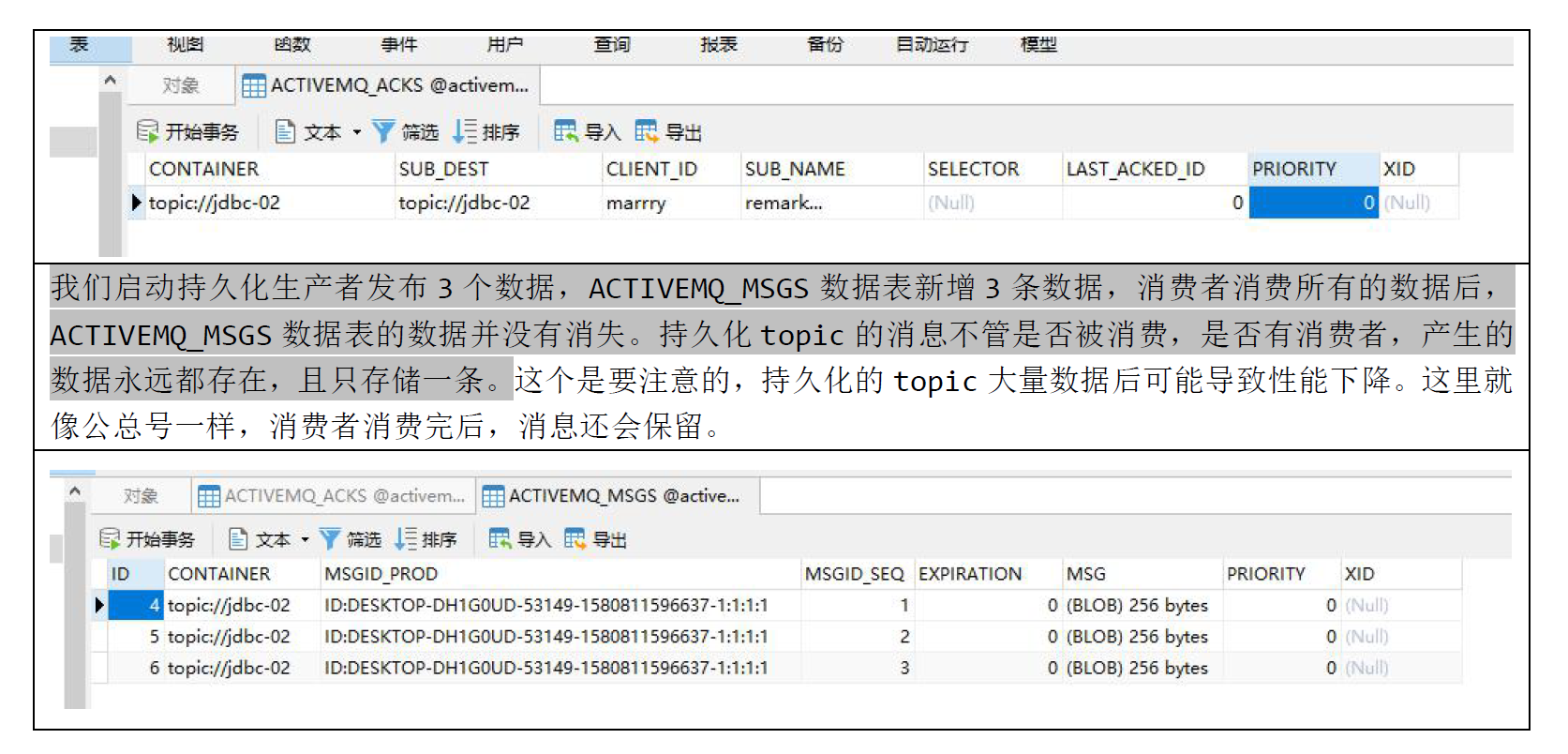Expand 文本 dropdown arrow in upper toolbar

coord(357,132)
